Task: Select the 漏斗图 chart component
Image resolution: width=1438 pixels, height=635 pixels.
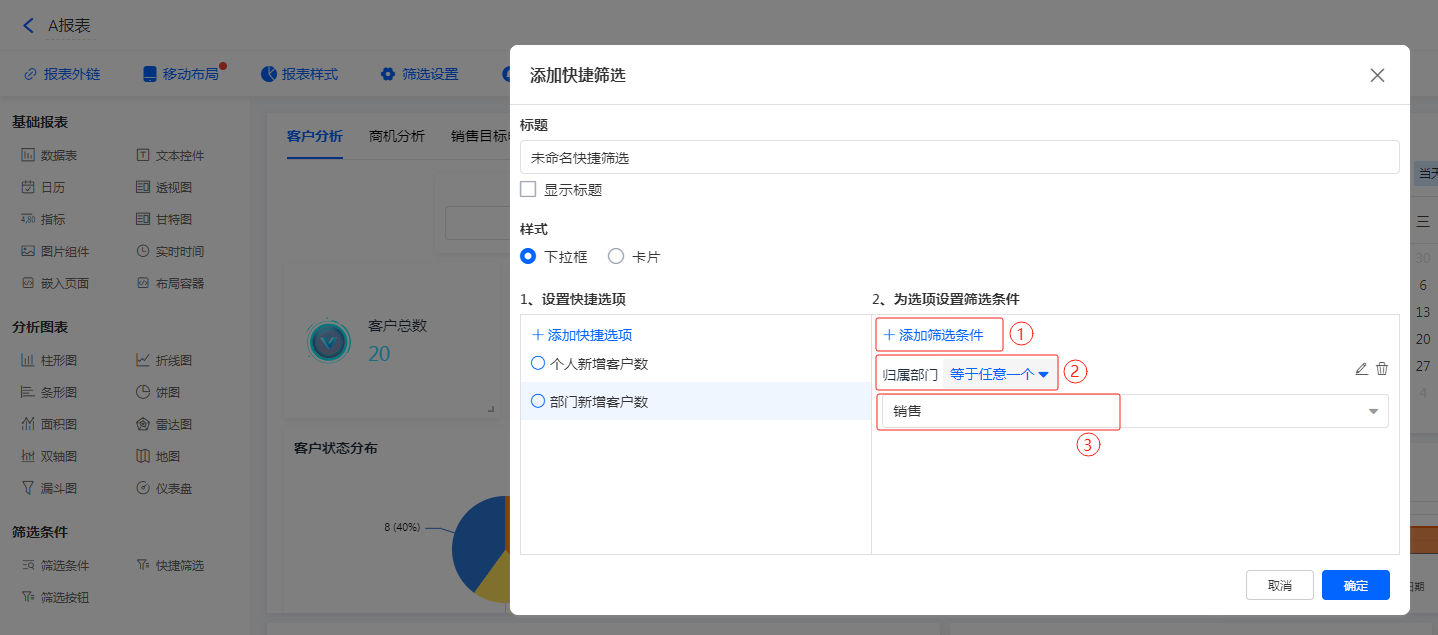Action: tap(49, 488)
